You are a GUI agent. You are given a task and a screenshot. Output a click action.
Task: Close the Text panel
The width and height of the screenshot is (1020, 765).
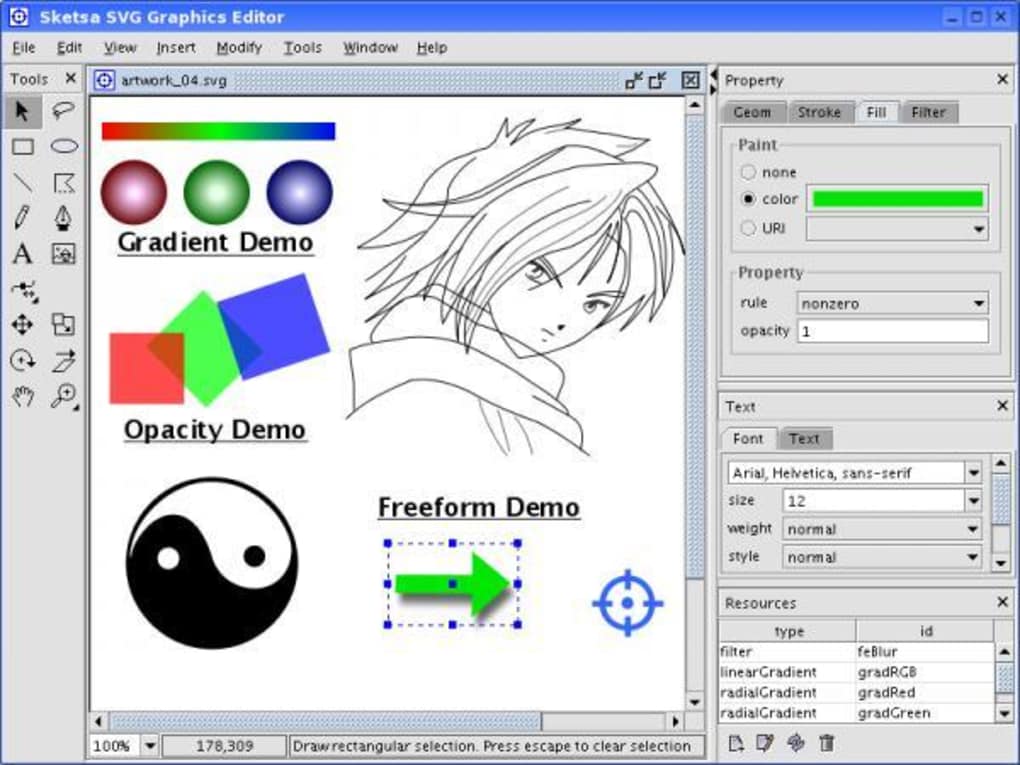(x=1002, y=406)
